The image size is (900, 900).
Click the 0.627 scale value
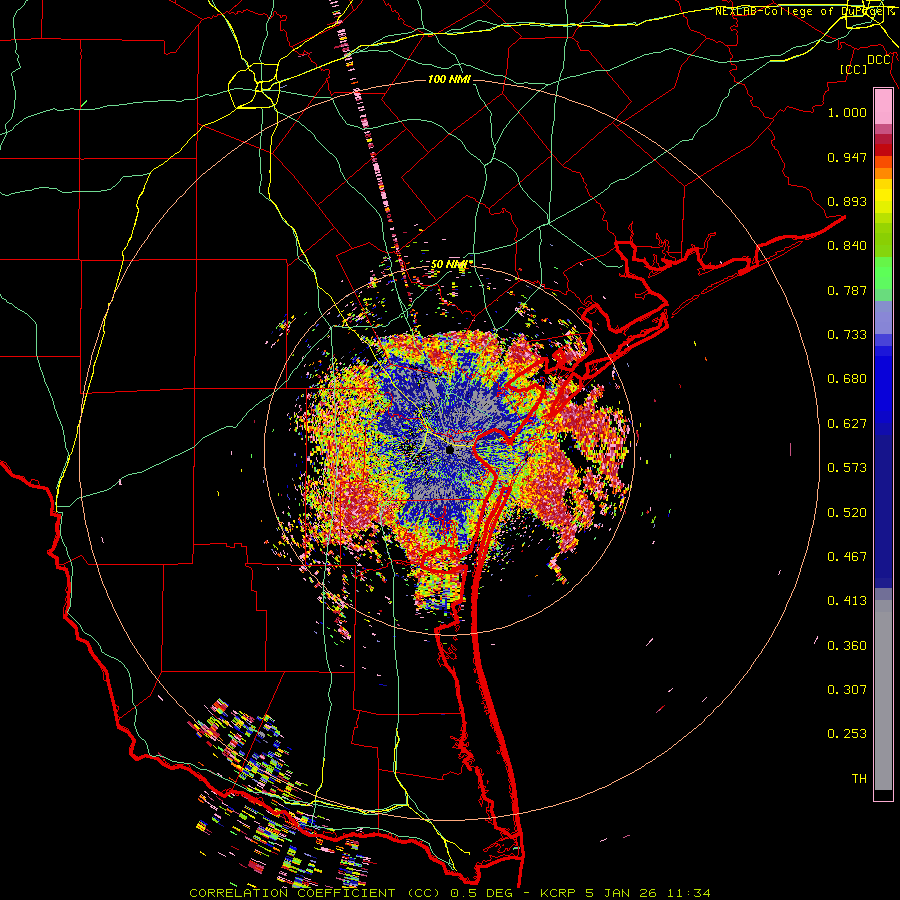coord(847,424)
